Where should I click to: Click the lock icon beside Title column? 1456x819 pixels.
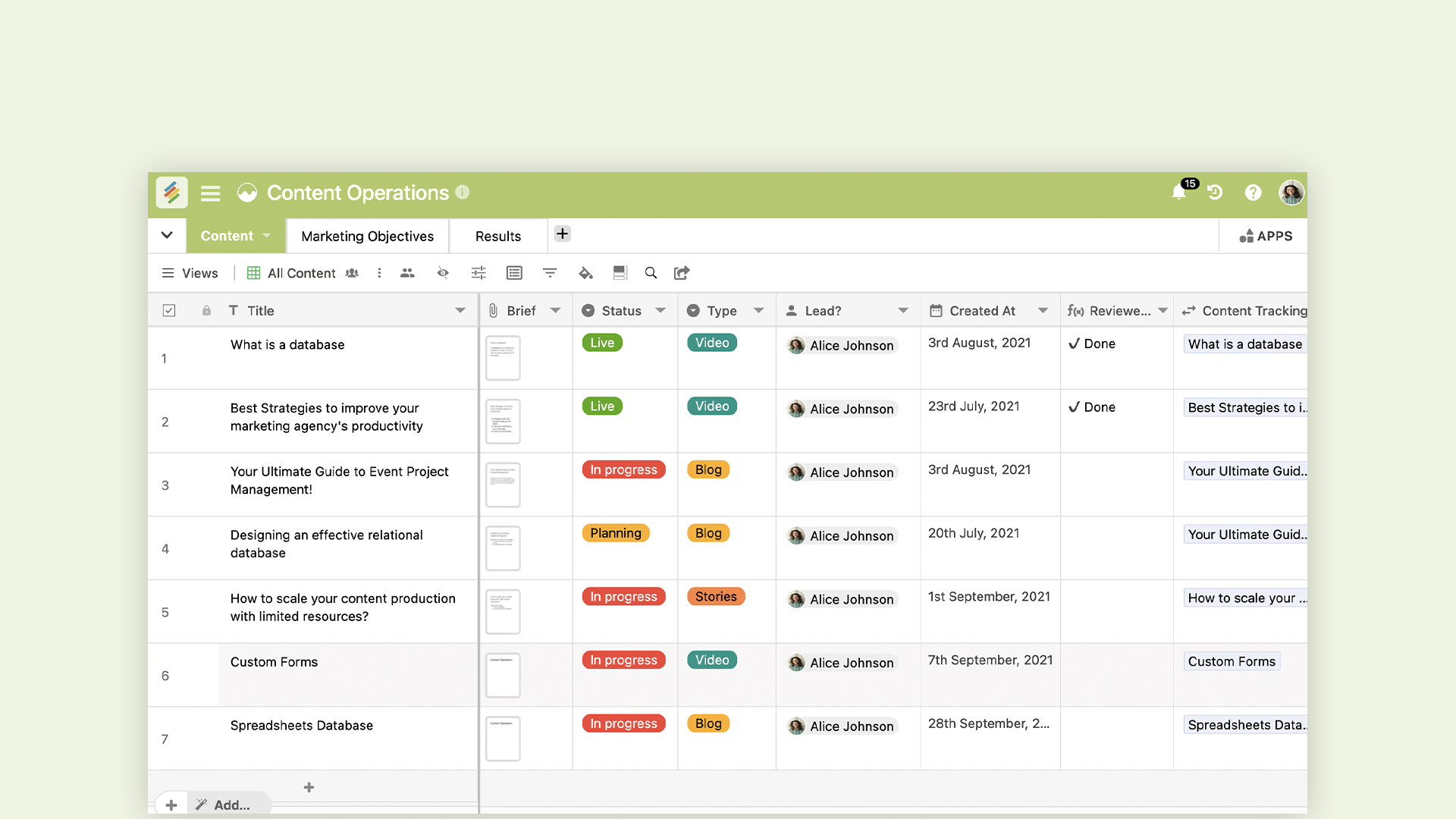[x=206, y=311]
